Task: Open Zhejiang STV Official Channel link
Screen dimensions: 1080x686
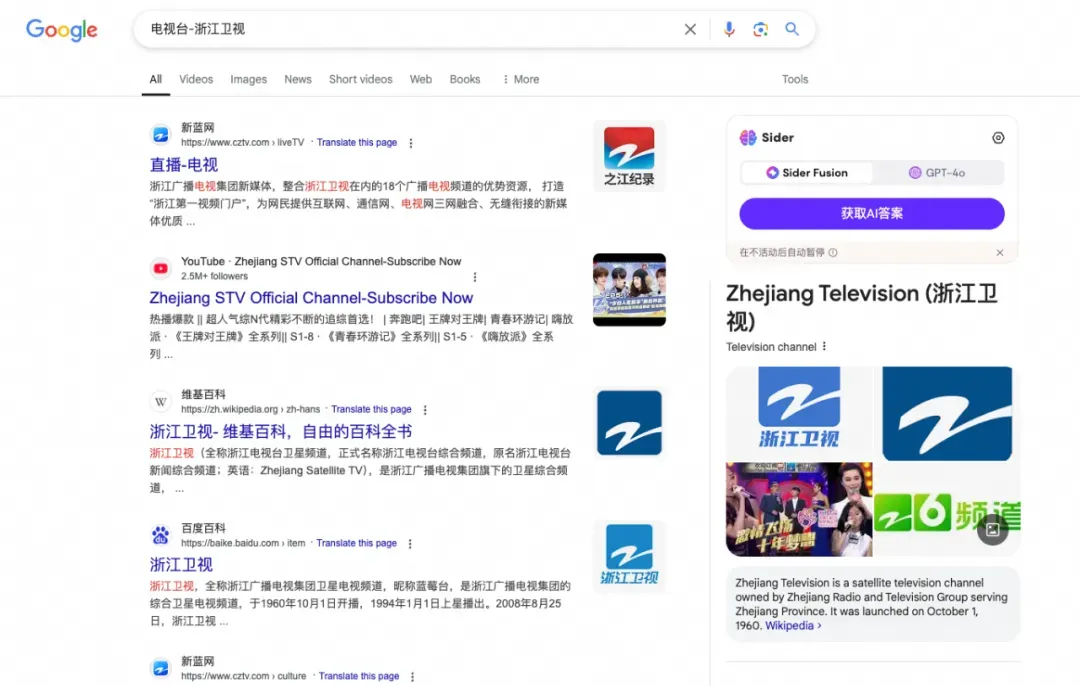Action: coord(311,298)
